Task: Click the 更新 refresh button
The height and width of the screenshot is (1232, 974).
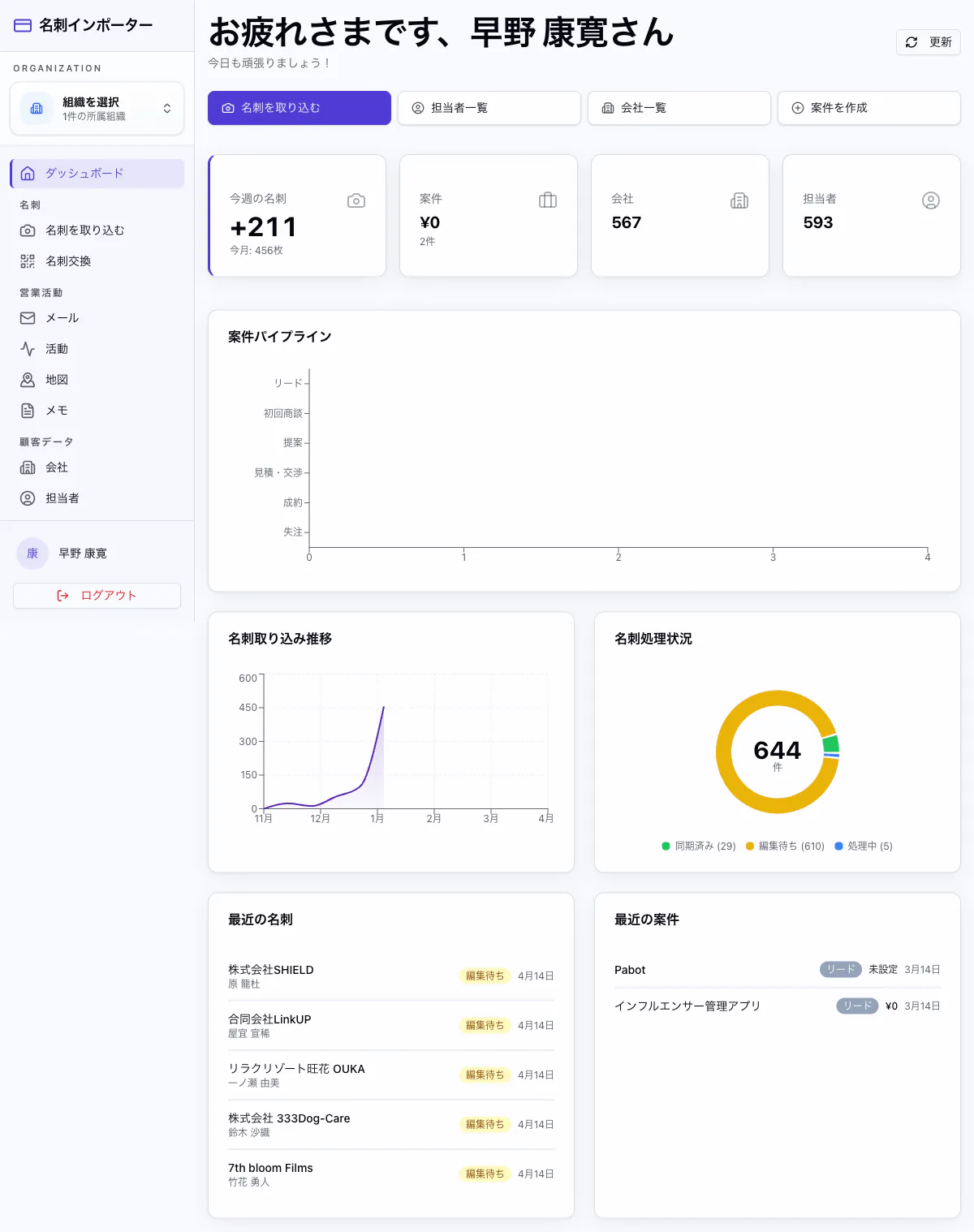Action: pyautogui.click(x=929, y=42)
